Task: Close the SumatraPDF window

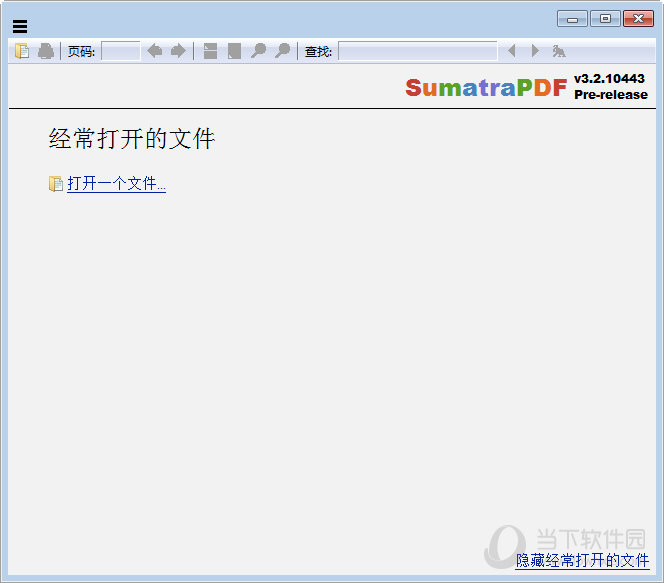Action: (x=637, y=19)
